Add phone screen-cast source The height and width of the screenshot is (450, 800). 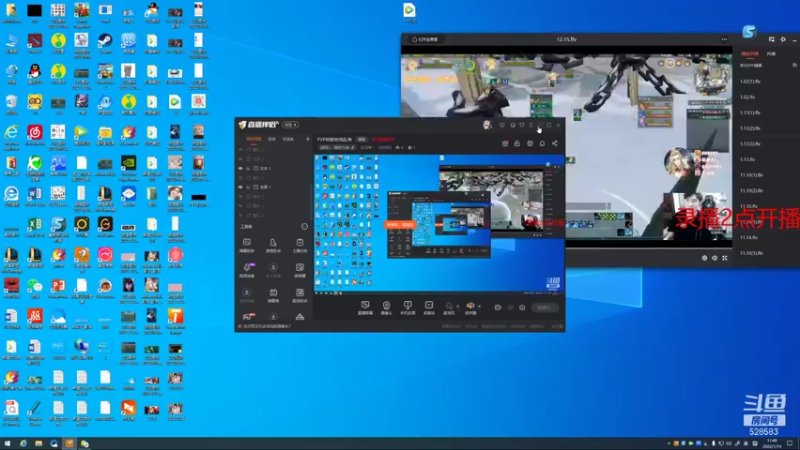[x=408, y=307]
